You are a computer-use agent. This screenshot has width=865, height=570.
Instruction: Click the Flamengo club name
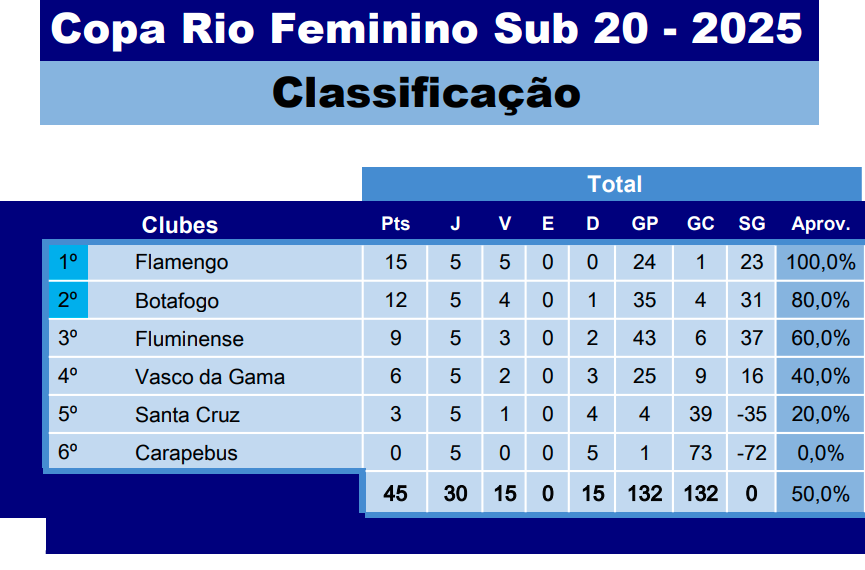181,262
